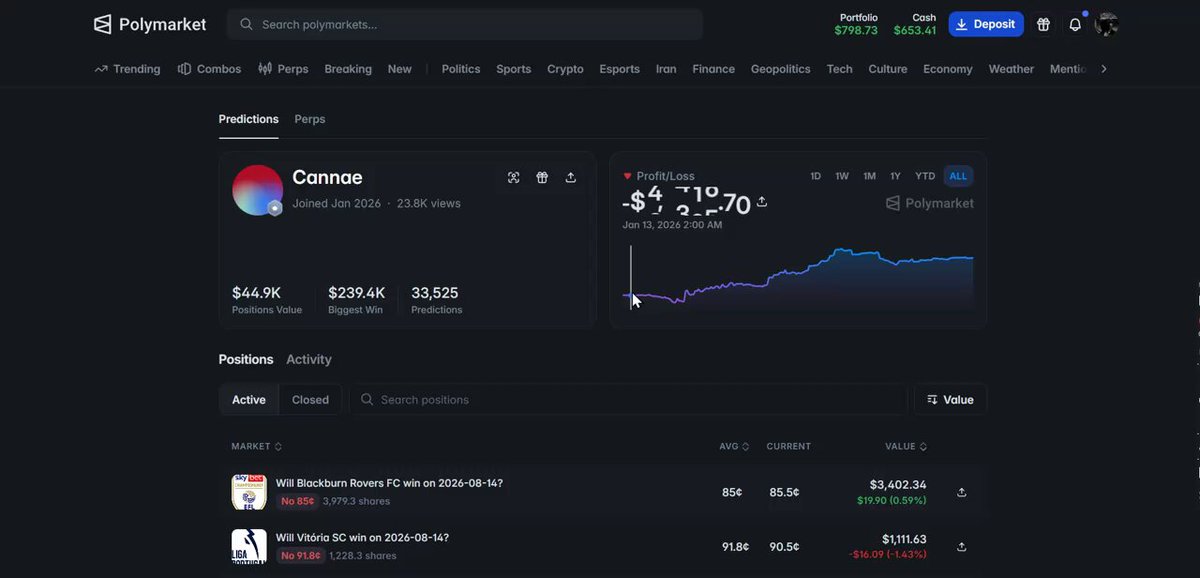Select the 1D chart range
Screen dimensions: 1200x578
816,176
